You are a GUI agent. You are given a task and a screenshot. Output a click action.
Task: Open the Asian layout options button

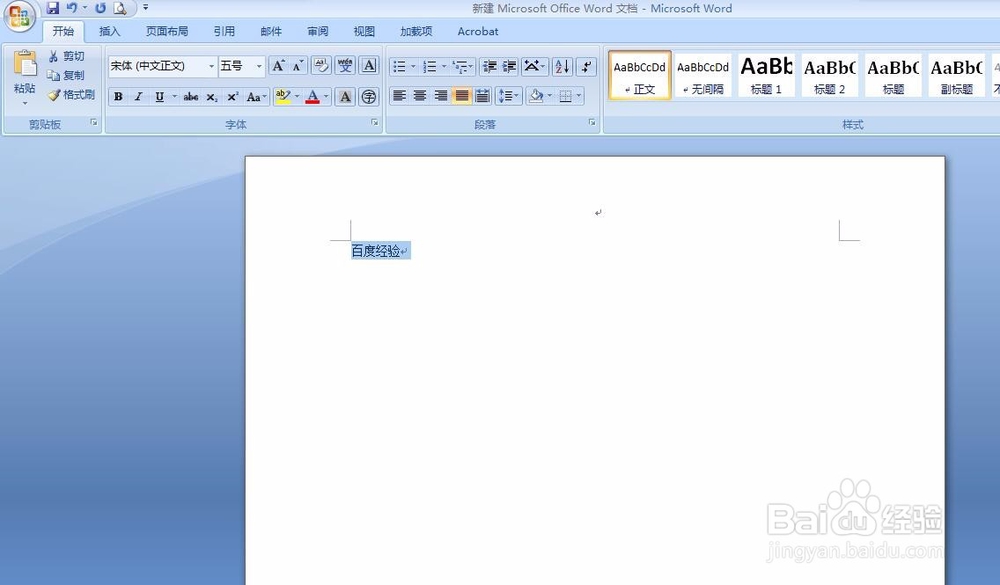(x=534, y=66)
